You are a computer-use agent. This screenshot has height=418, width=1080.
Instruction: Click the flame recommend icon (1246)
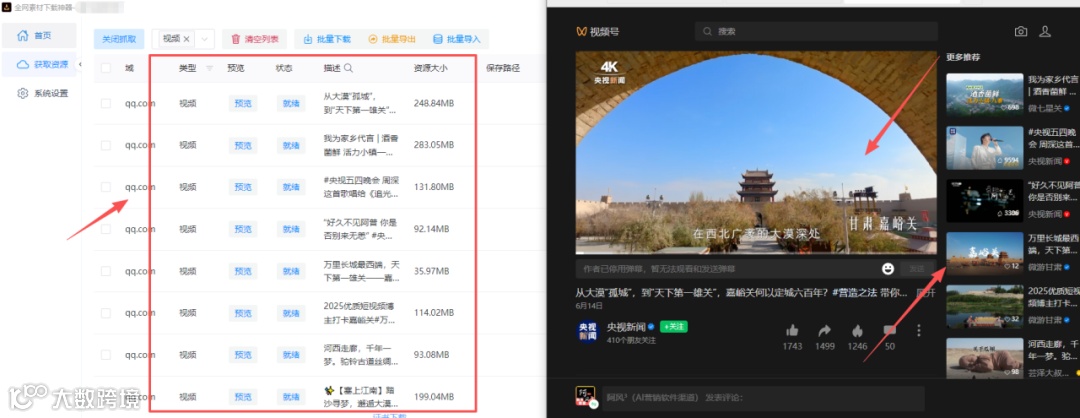click(858, 331)
